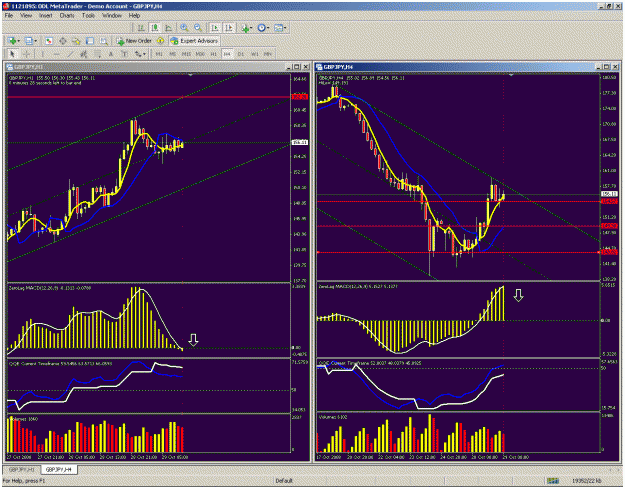Toggle the Market Watch window
The height and width of the screenshot is (487, 625).
[49, 41]
